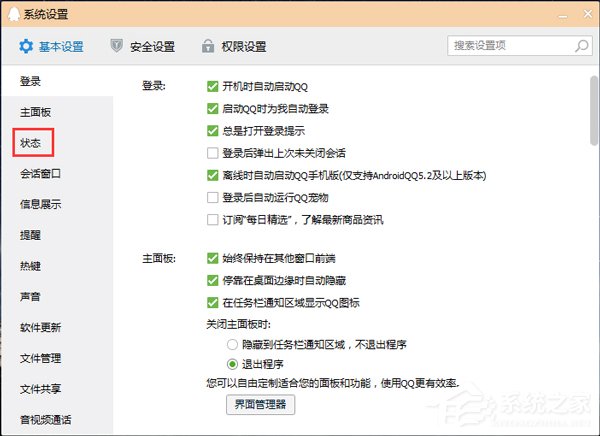Viewport: 600px width, 436px height.
Task: Open the 会话窗口 sidebar section
Action: (41, 173)
